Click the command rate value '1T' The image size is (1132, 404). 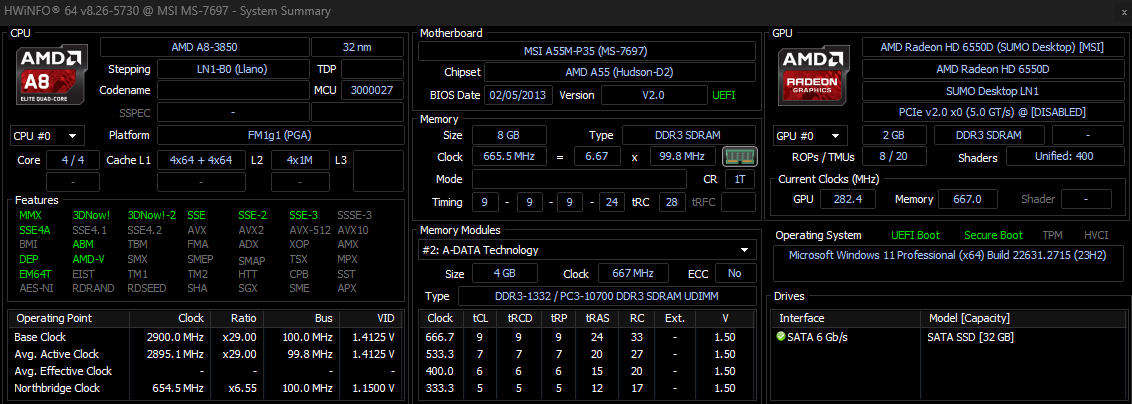[x=740, y=179]
